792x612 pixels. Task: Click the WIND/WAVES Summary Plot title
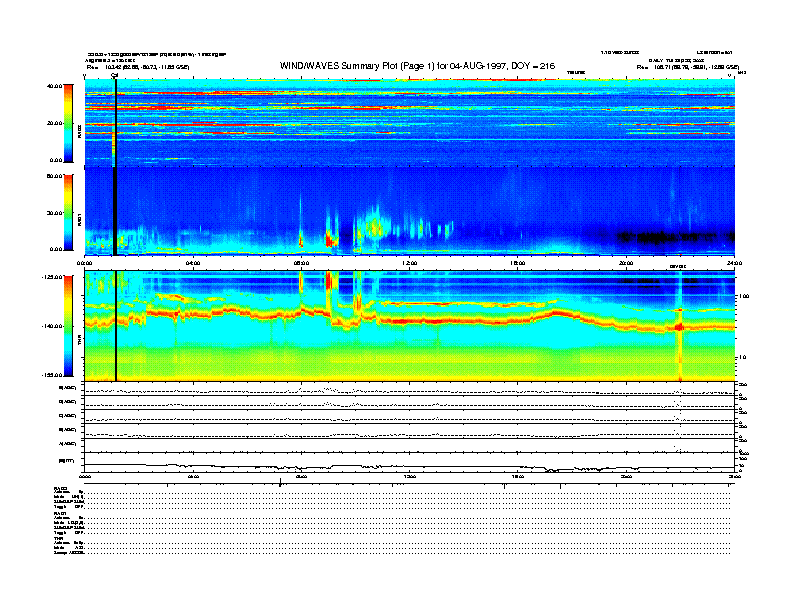click(x=417, y=66)
